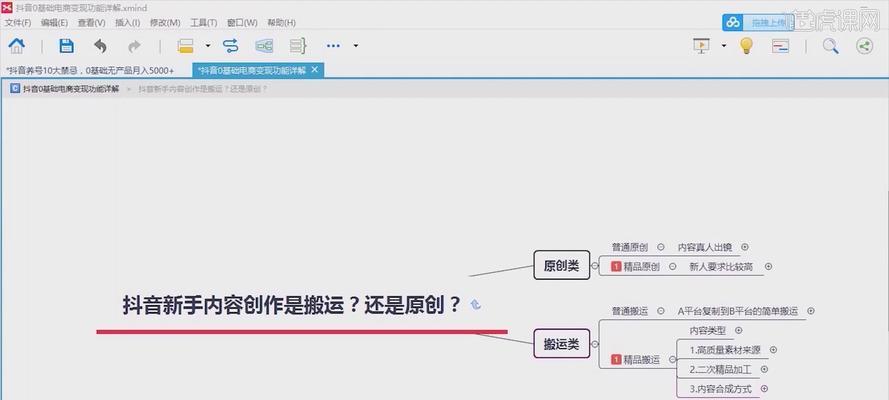
Task: Open the 工具(T) menu
Action: coord(204,23)
